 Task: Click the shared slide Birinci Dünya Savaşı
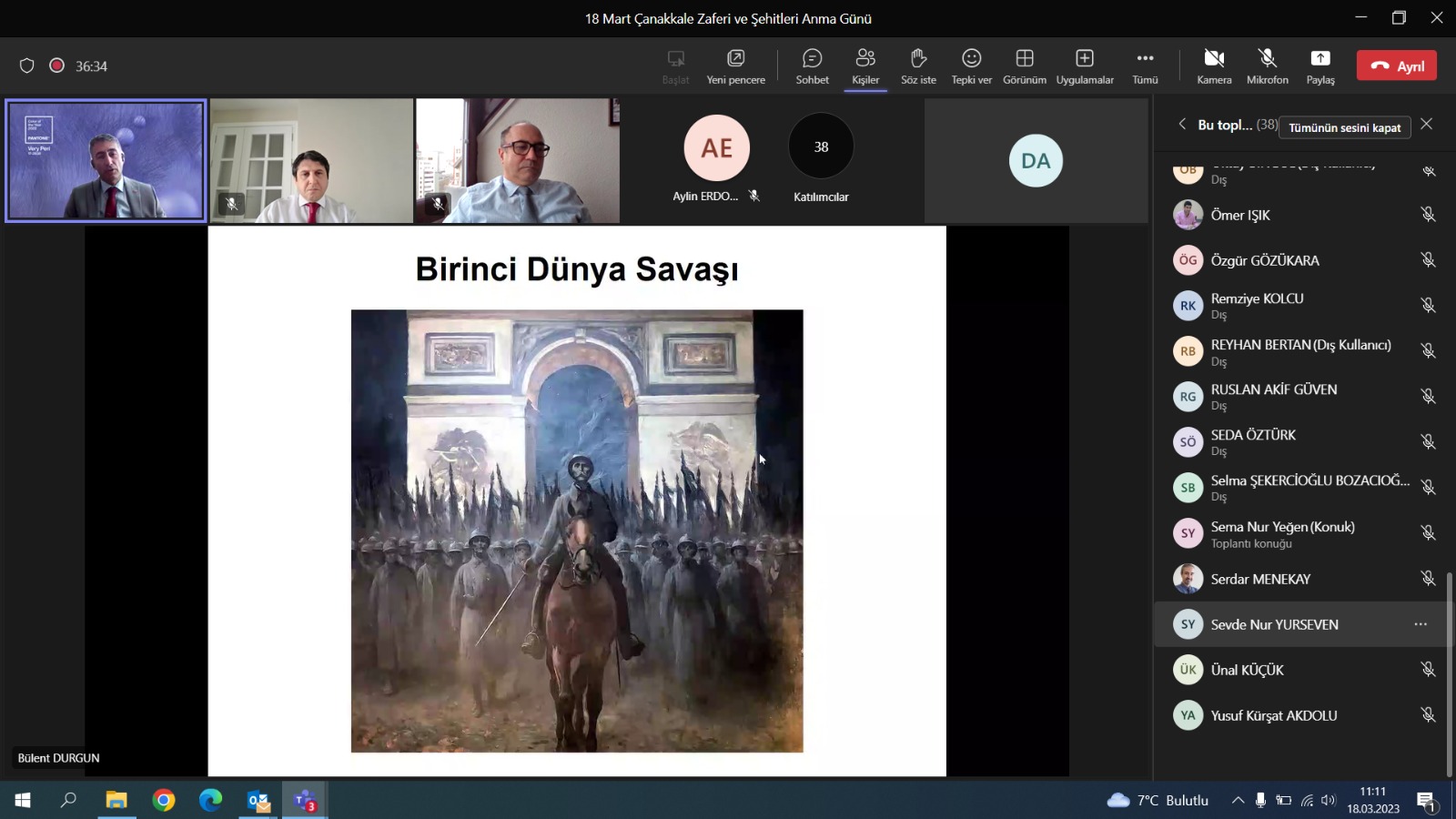click(x=577, y=500)
